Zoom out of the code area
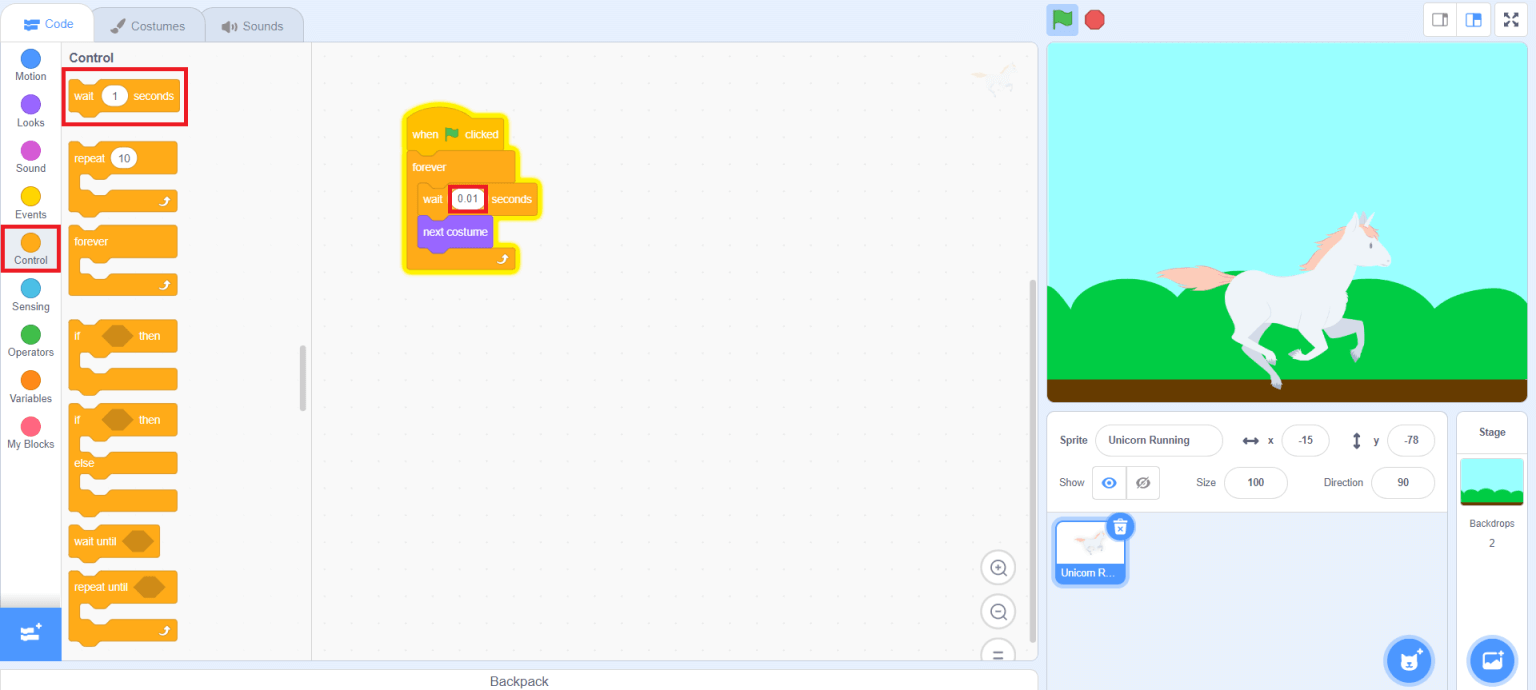This screenshot has height=690, width=1536. pyautogui.click(x=998, y=611)
